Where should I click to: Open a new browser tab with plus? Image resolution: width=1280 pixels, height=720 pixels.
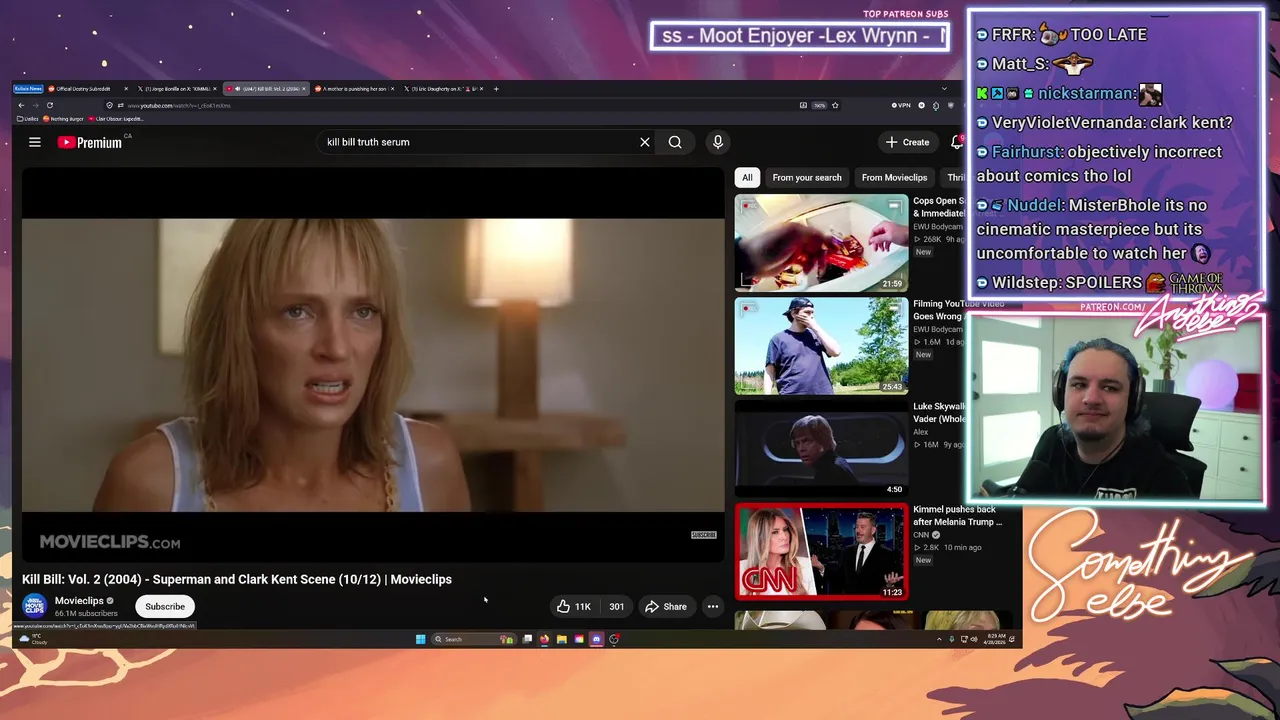coord(496,89)
